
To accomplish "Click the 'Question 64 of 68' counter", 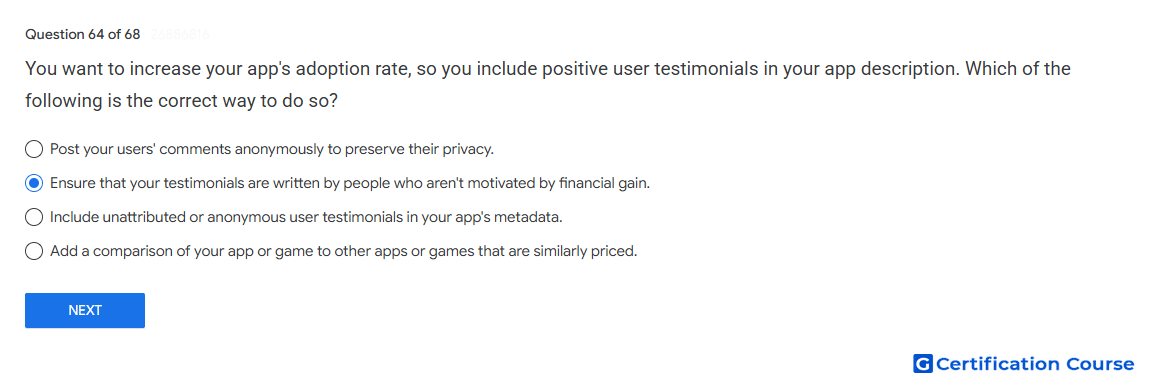I will point(82,34).
